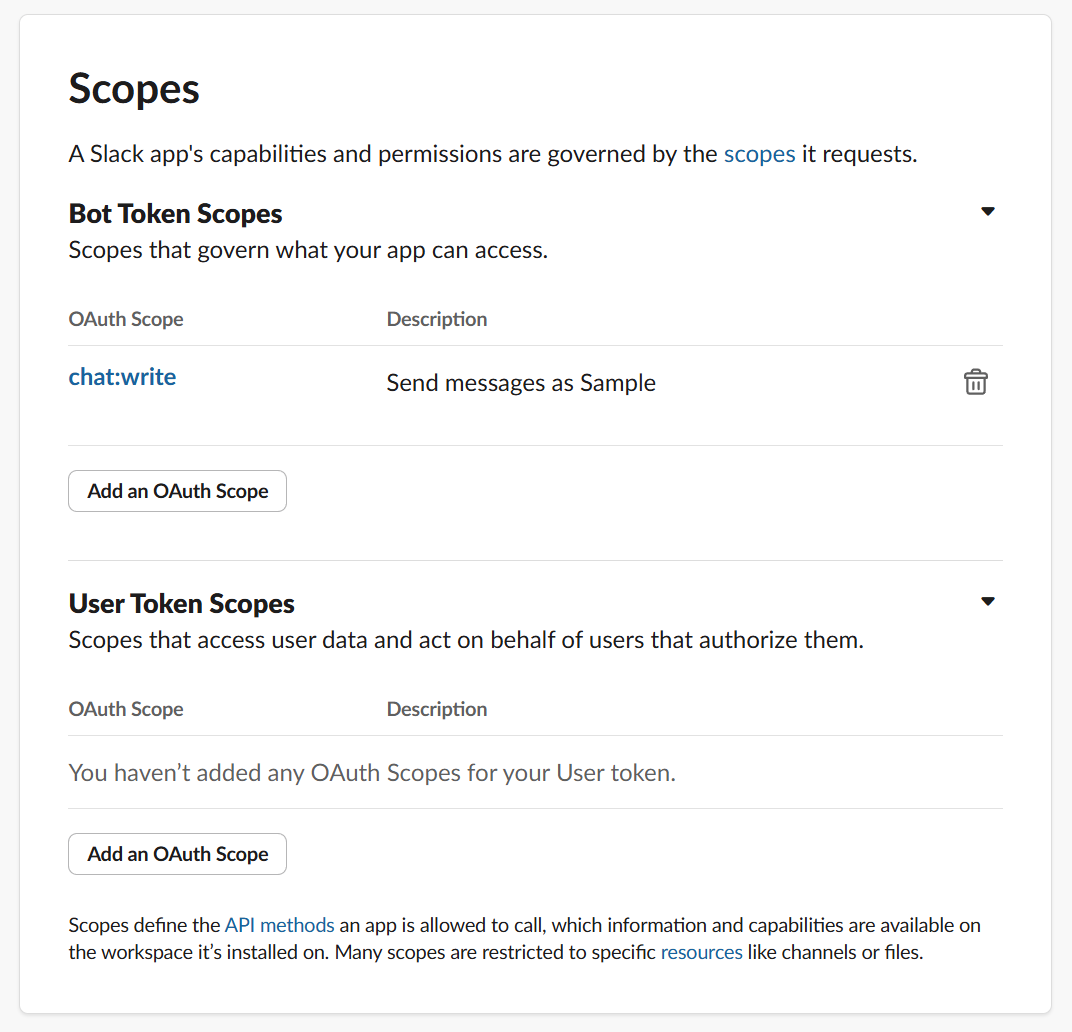Add an OAuth Scope under Bot Token Scopes
The width and height of the screenshot is (1072, 1032).
178,491
